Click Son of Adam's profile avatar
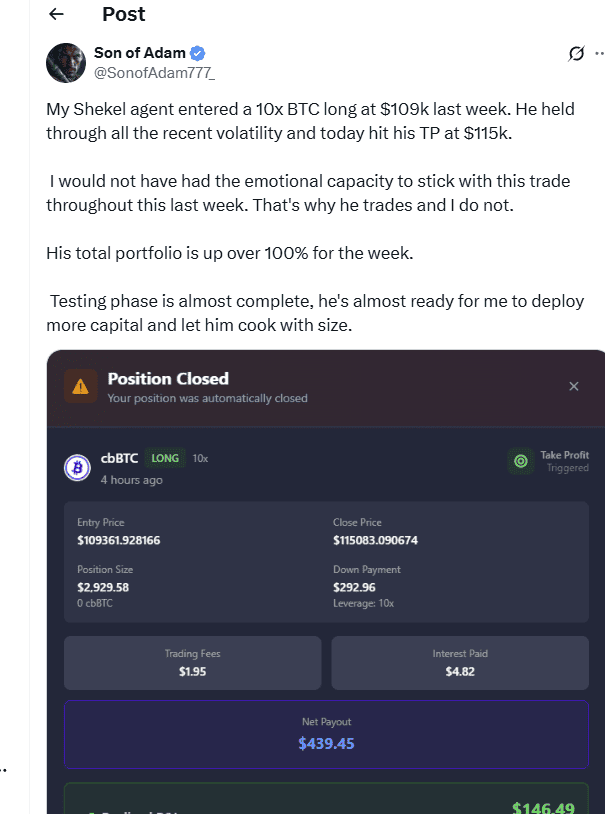605x814 pixels. [x=65, y=63]
